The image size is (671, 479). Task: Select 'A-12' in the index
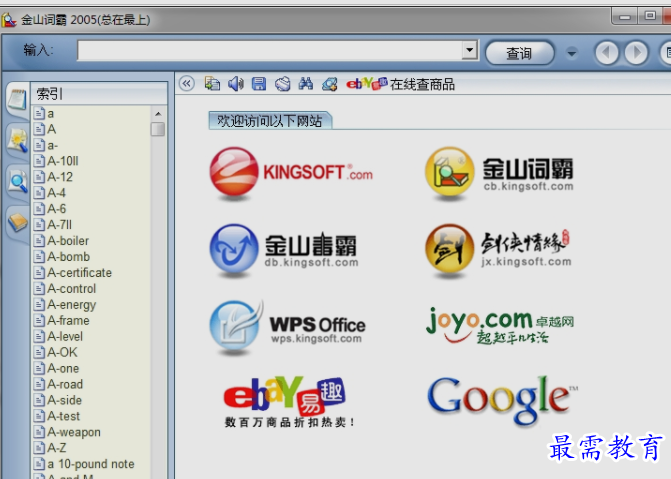[x=60, y=177]
